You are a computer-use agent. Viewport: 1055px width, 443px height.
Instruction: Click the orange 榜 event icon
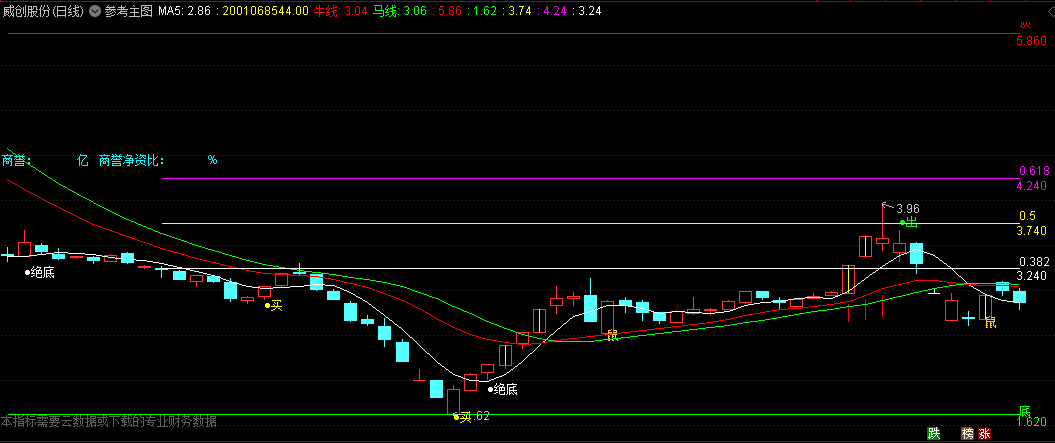click(x=968, y=434)
